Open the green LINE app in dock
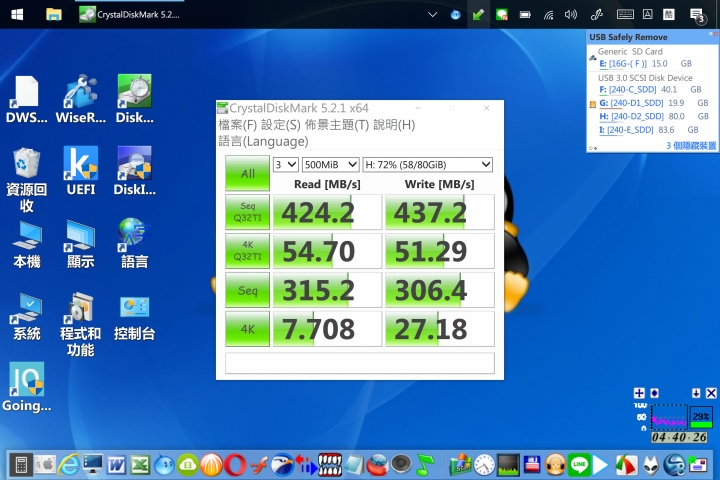This screenshot has height=480, width=720. point(579,465)
